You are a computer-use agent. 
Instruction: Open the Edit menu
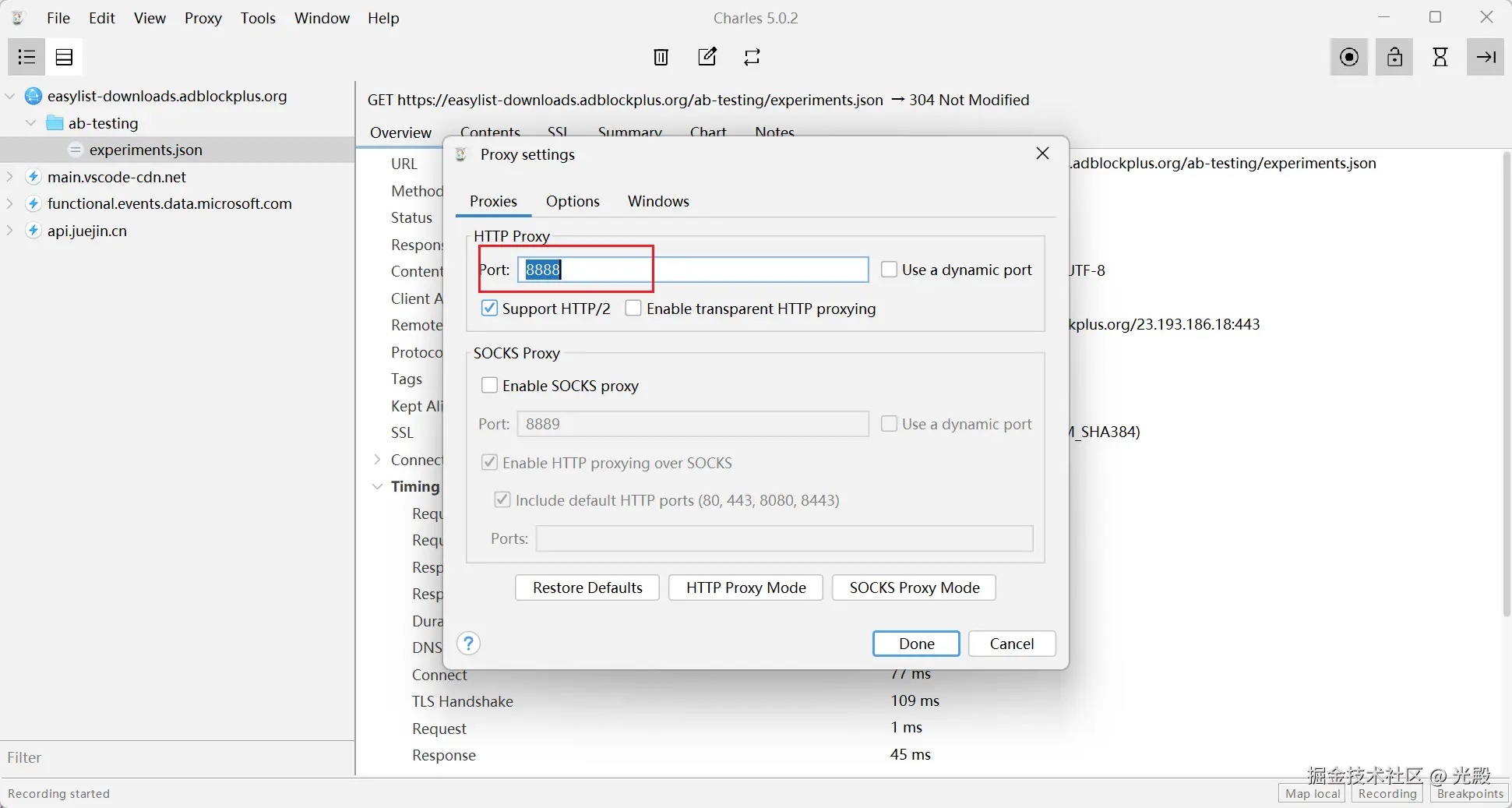[x=102, y=18]
